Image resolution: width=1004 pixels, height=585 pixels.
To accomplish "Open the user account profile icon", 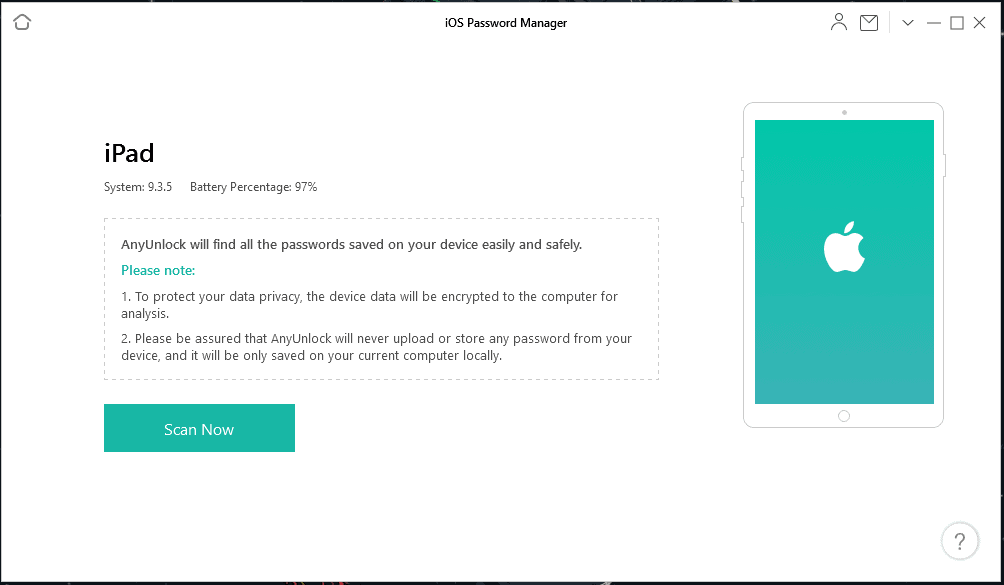I will coord(838,22).
